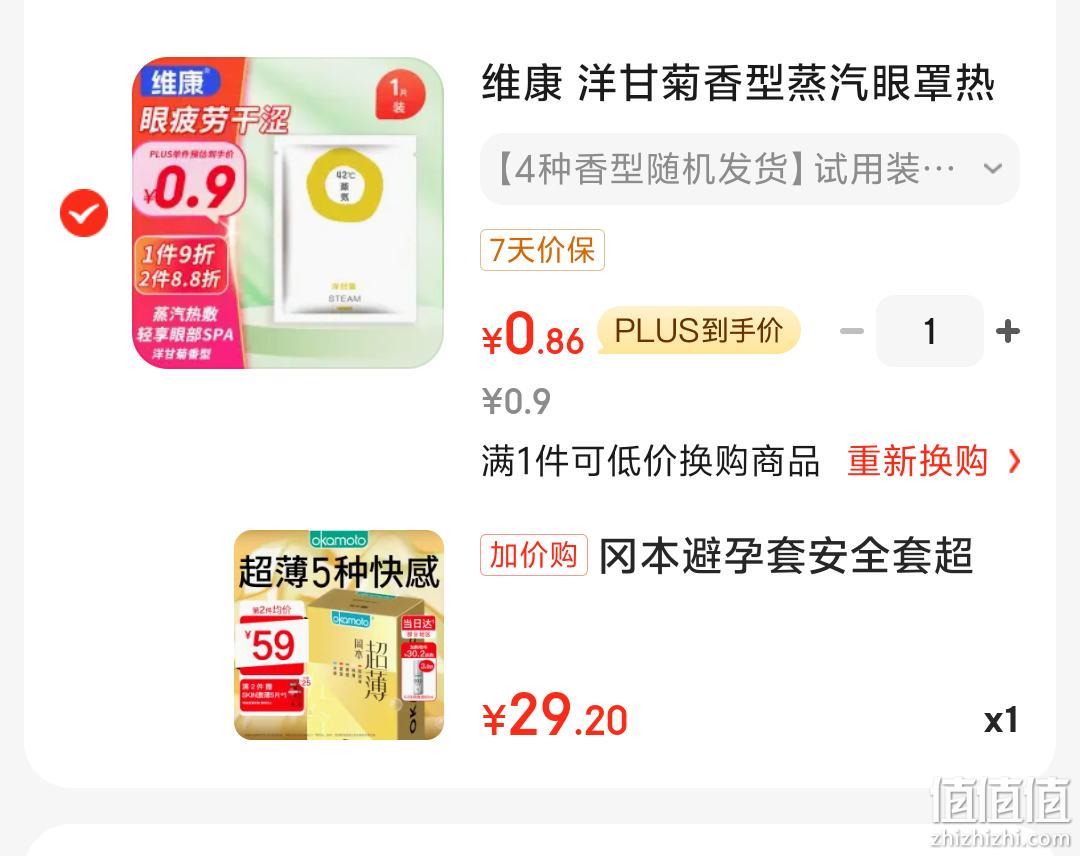This screenshot has width=1080, height=856.
Task: Tap the ¥0.86 PLUS price
Action: [533, 334]
